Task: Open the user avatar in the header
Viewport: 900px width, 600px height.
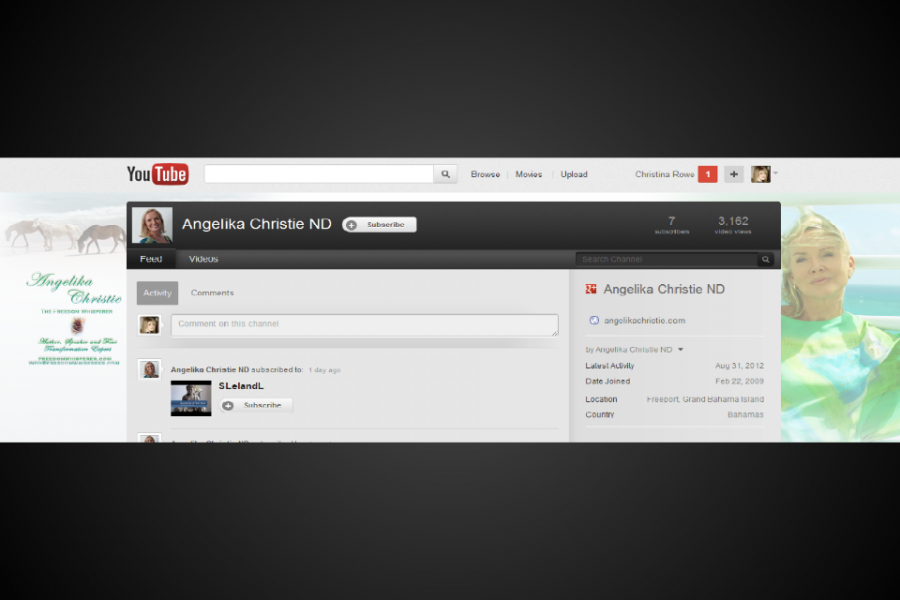Action: click(761, 174)
